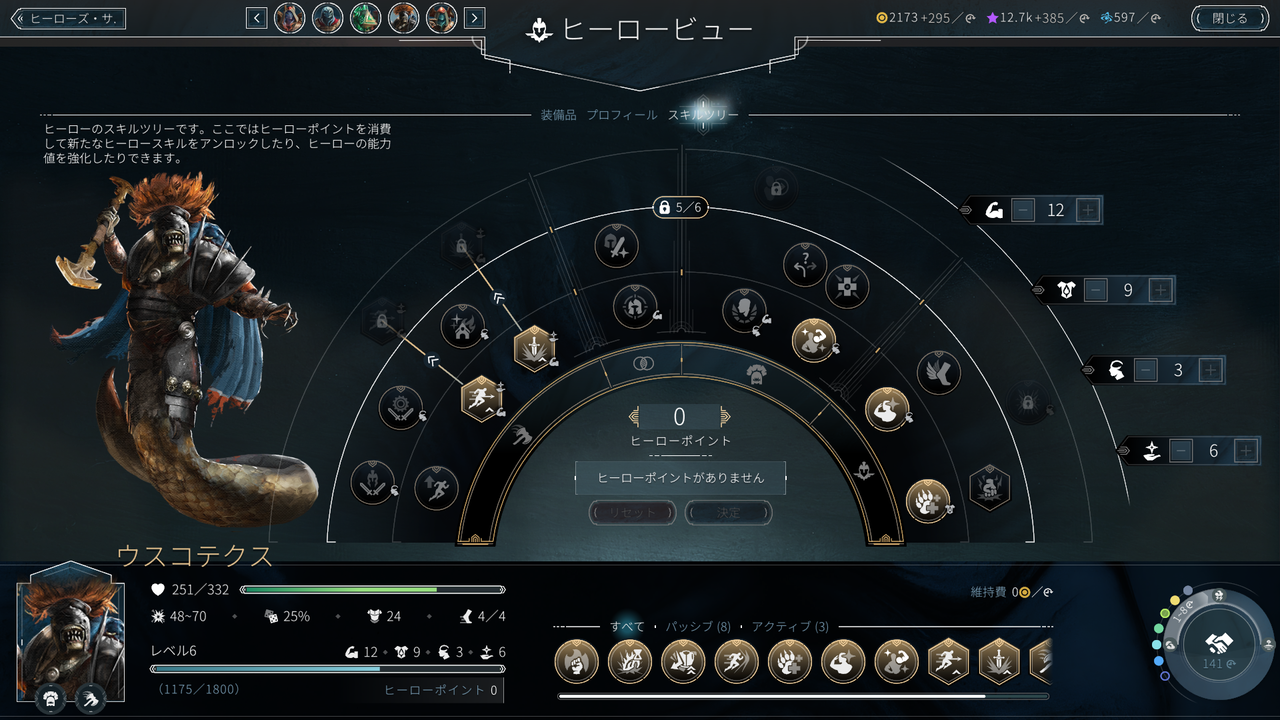Go to previous hero with left chevron
This screenshot has height=720, width=1280.
coord(257,18)
